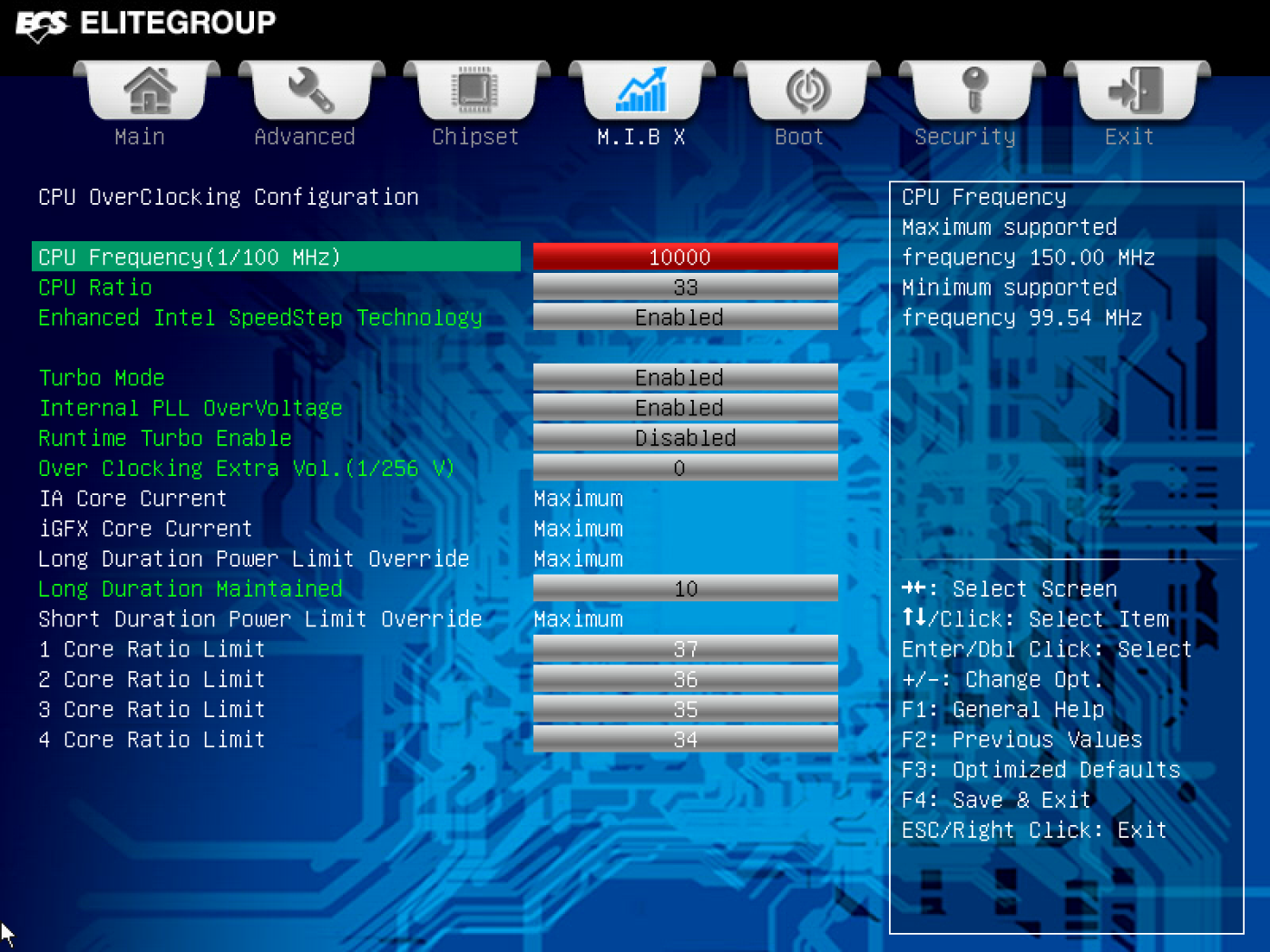
Task: Select the Turbo Mode label
Action: 102,378
